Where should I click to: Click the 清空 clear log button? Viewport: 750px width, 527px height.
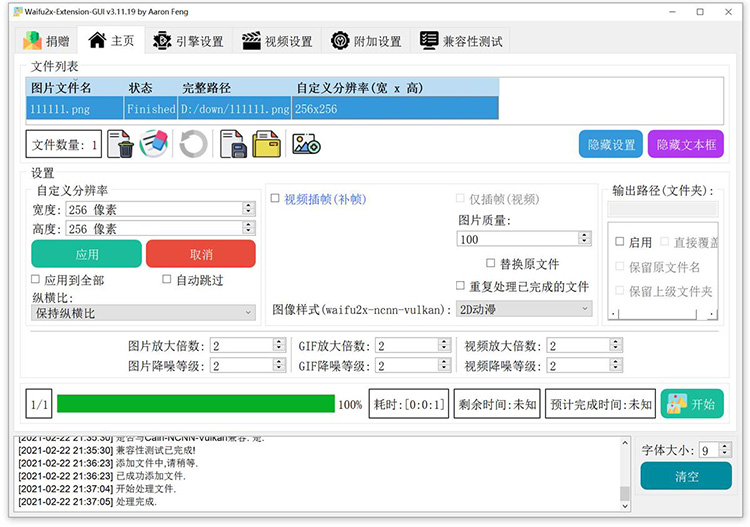(x=686, y=476)
